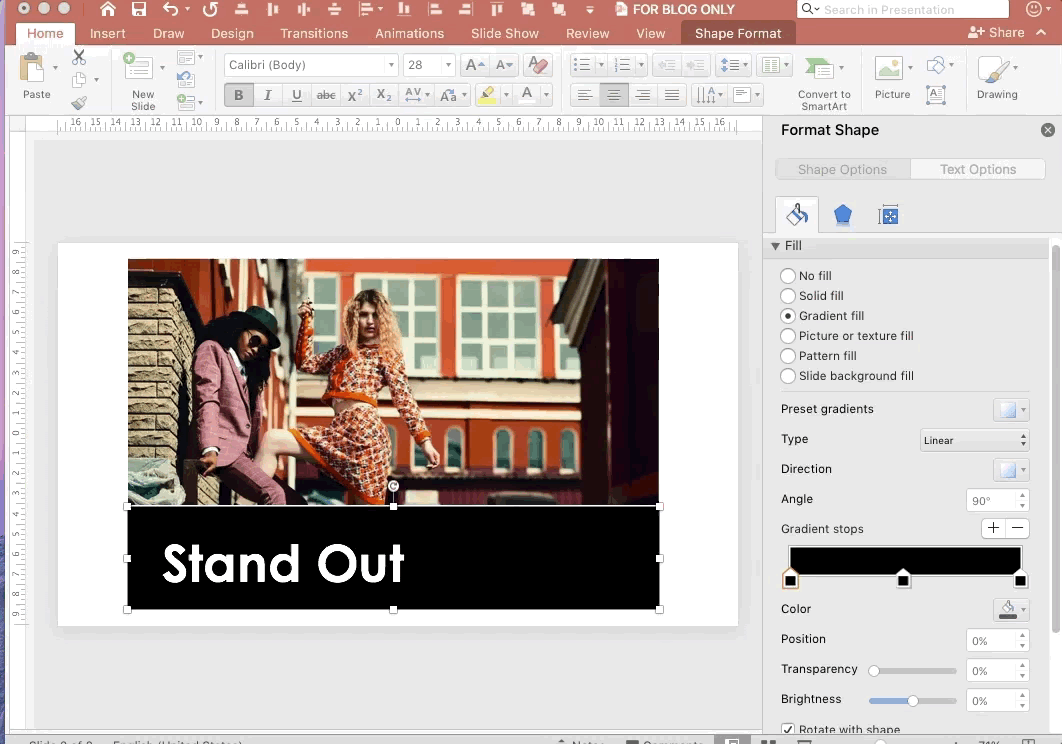Screen dimensions: 1062x744
Task: Toggle italic formatting
Action: click(x=268, y=95)
